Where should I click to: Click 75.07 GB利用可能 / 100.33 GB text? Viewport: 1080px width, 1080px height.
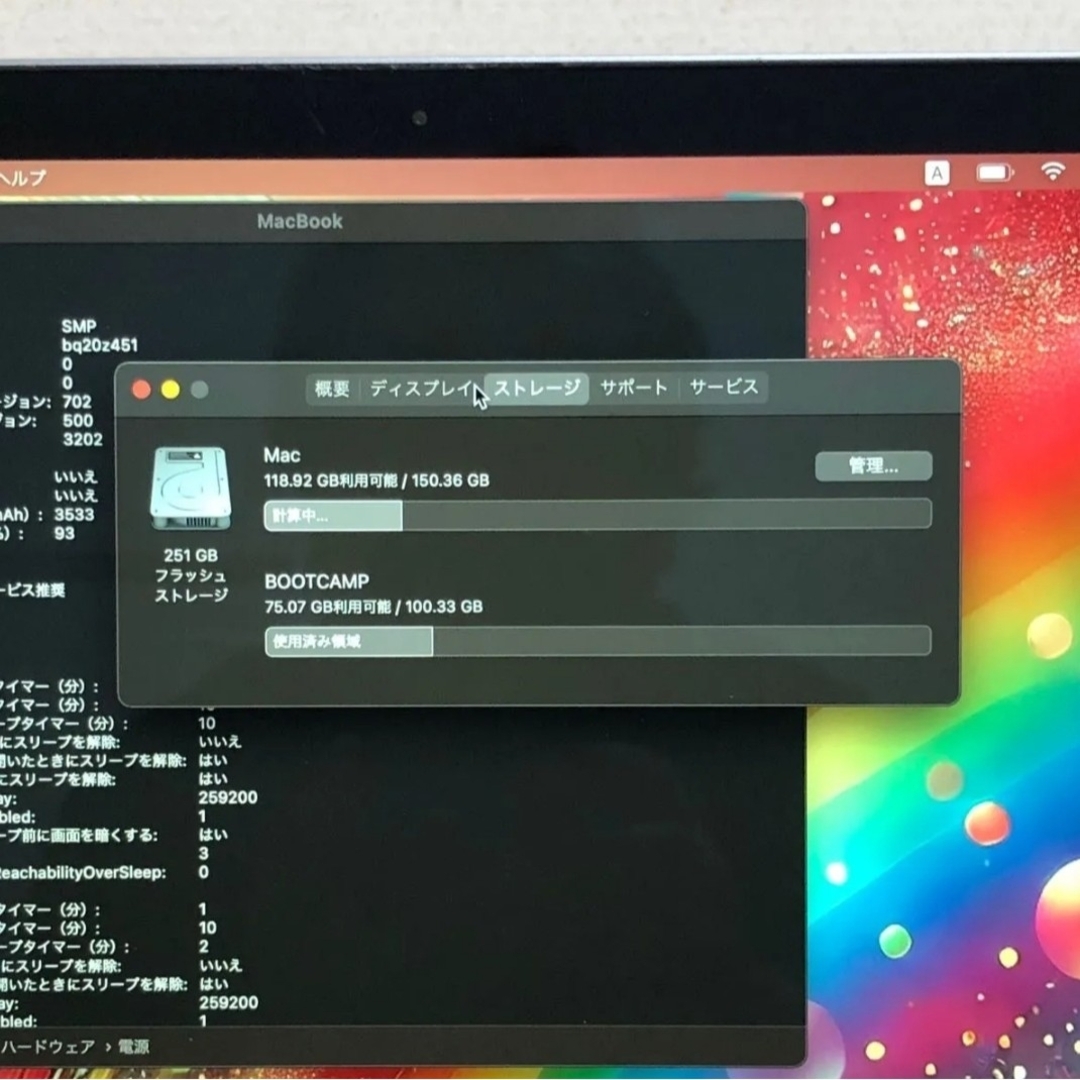(x=373, y=607)
